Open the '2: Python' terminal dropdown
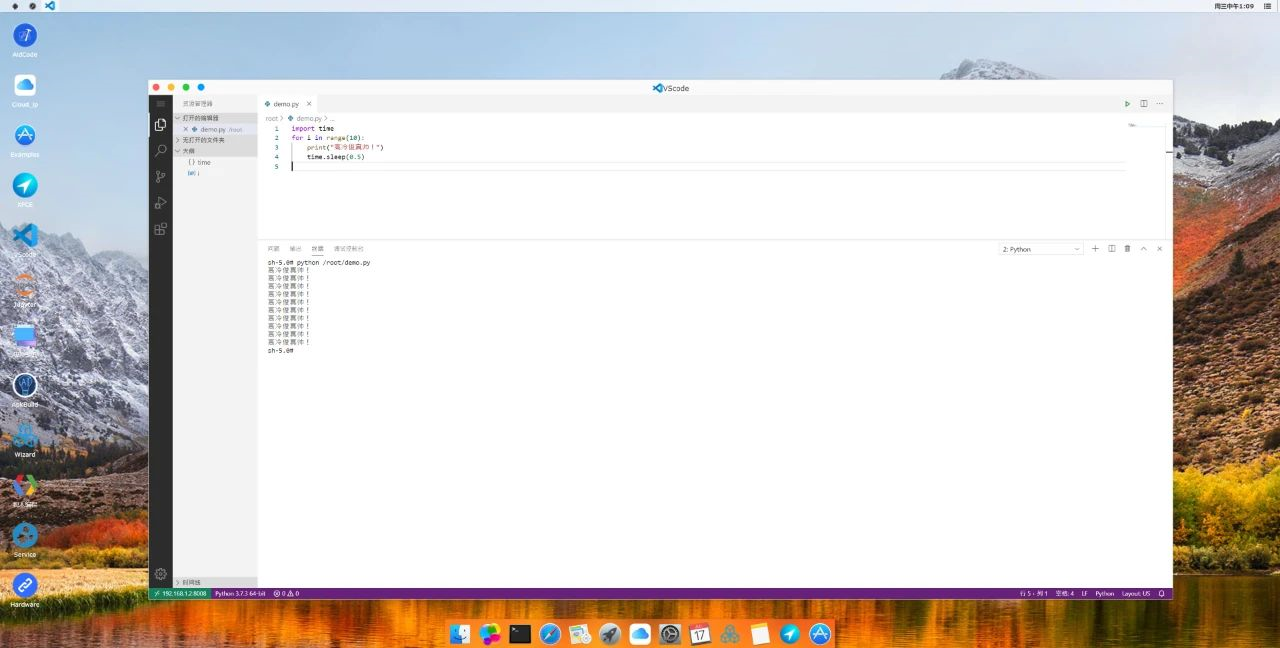Viewport: 1280px width, 648px height. [1040, 249]
